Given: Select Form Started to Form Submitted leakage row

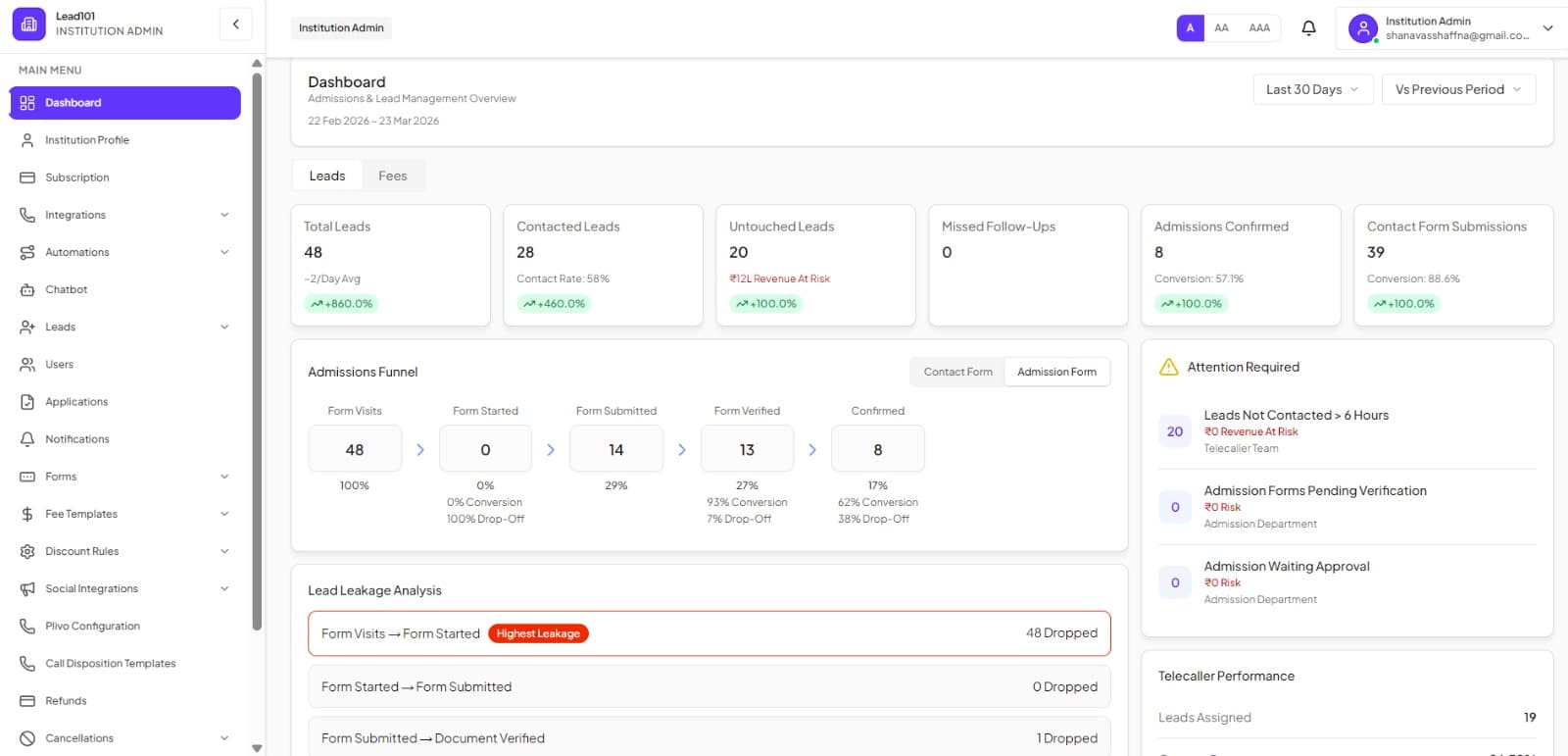Looking at the screenshot, I should 710,686.
